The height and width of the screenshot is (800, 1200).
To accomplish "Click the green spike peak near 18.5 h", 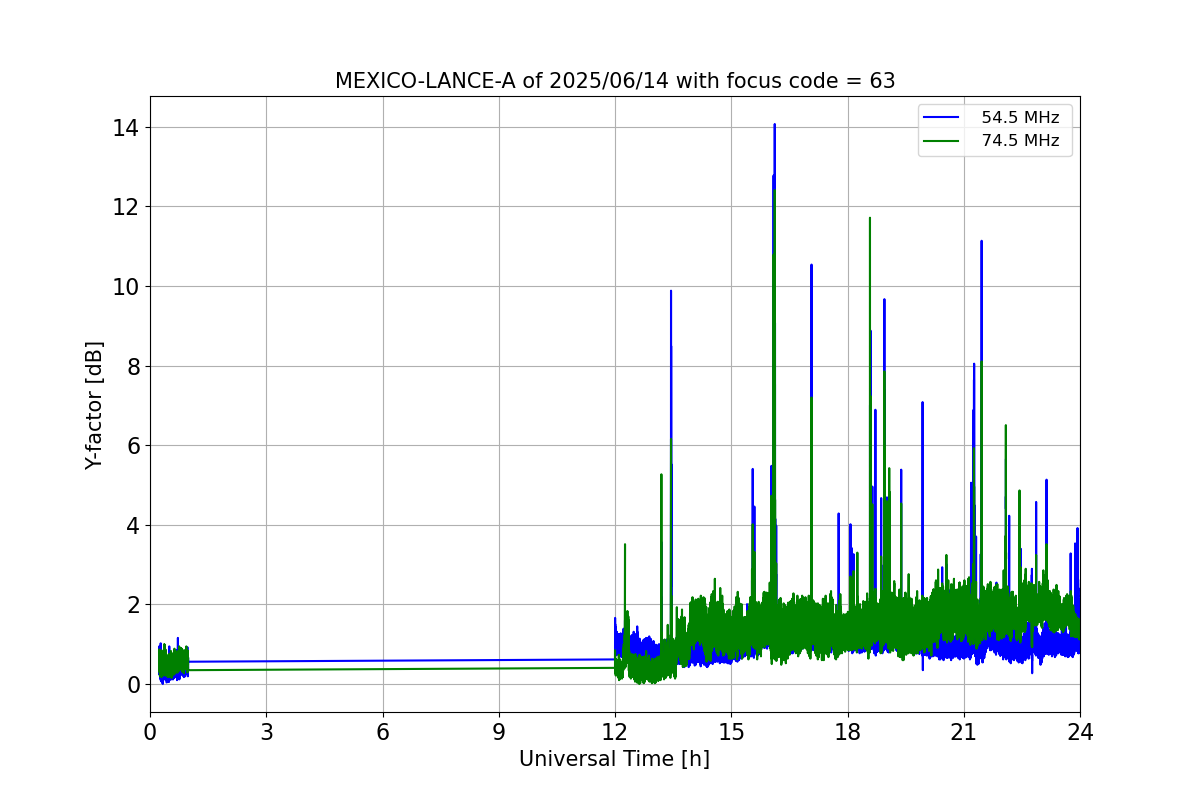I will pos(870,219).
